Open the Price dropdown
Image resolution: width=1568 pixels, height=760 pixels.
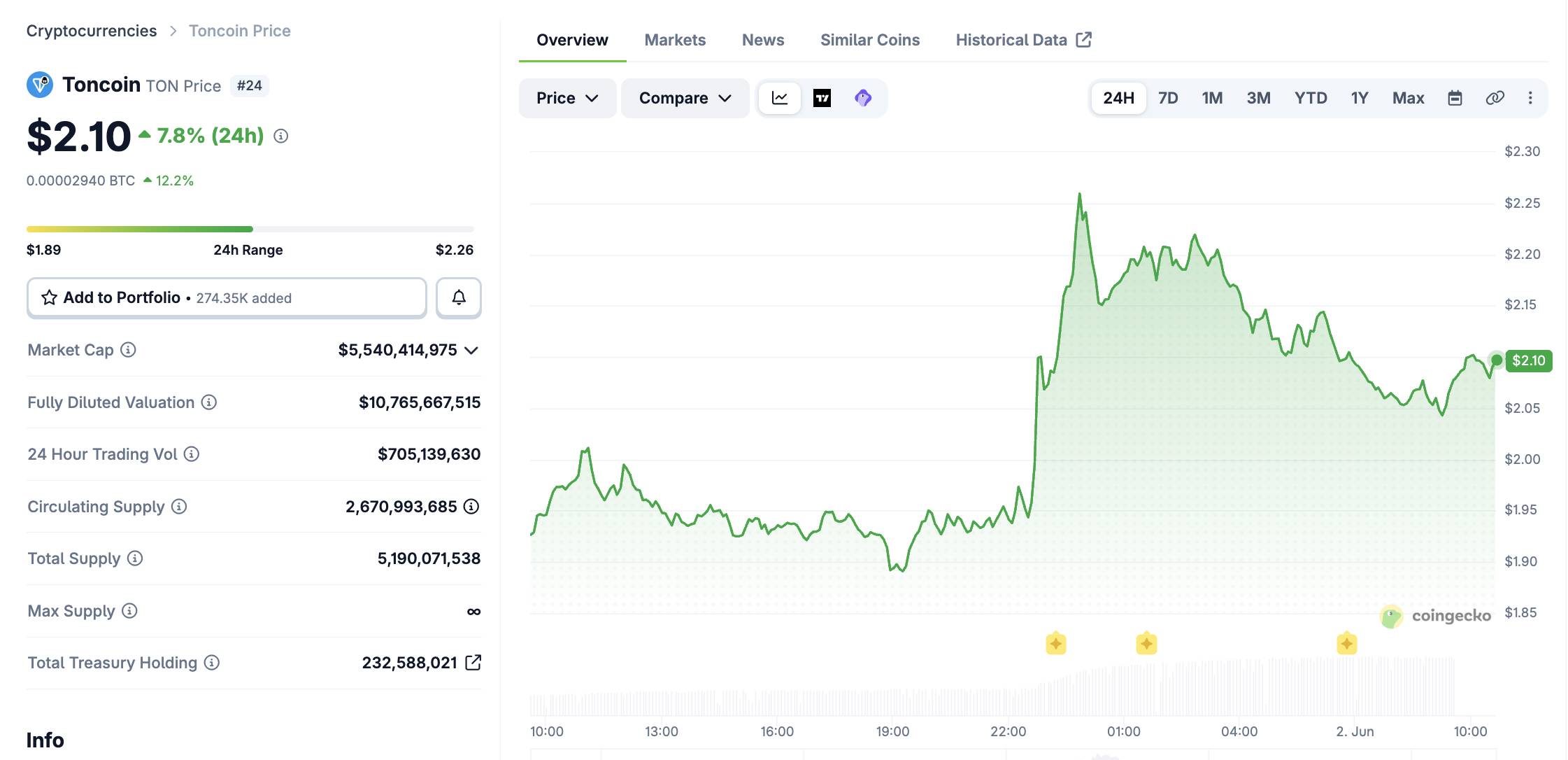[x=567, y=98]
